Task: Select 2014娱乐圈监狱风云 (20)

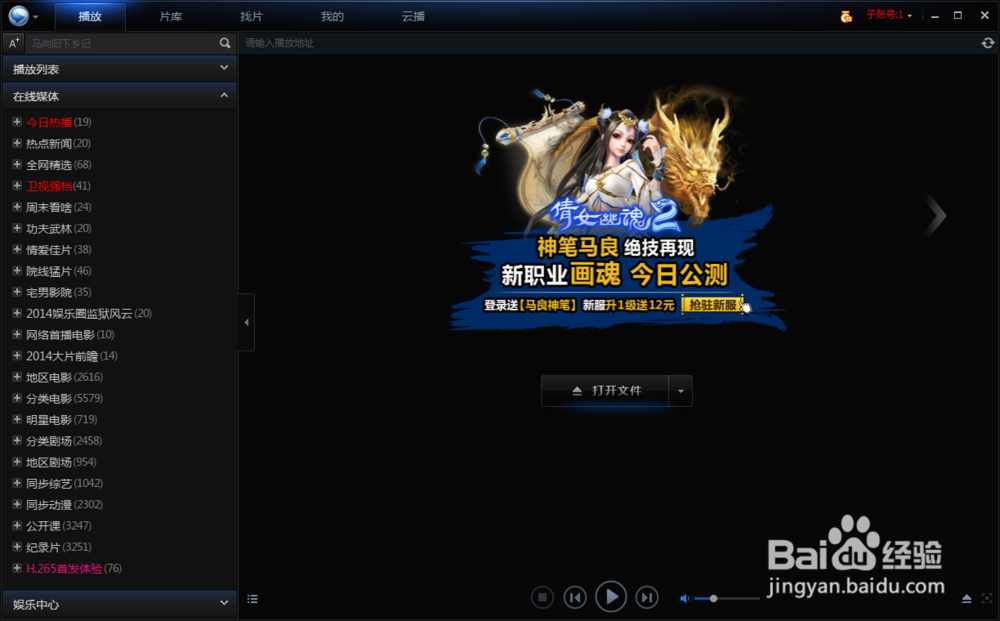Action: 89,313
